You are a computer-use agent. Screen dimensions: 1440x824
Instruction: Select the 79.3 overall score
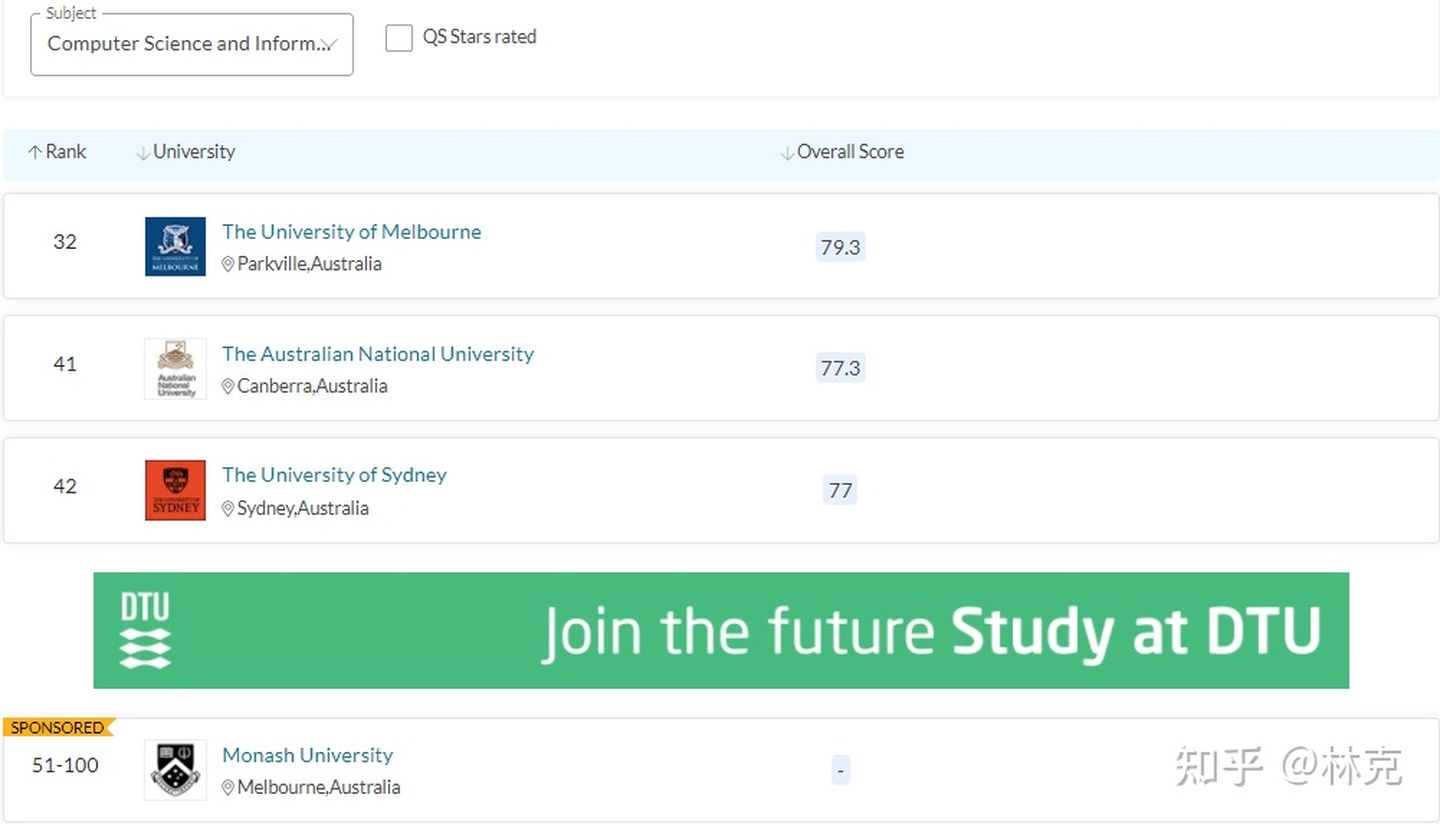tap(840, 247)
